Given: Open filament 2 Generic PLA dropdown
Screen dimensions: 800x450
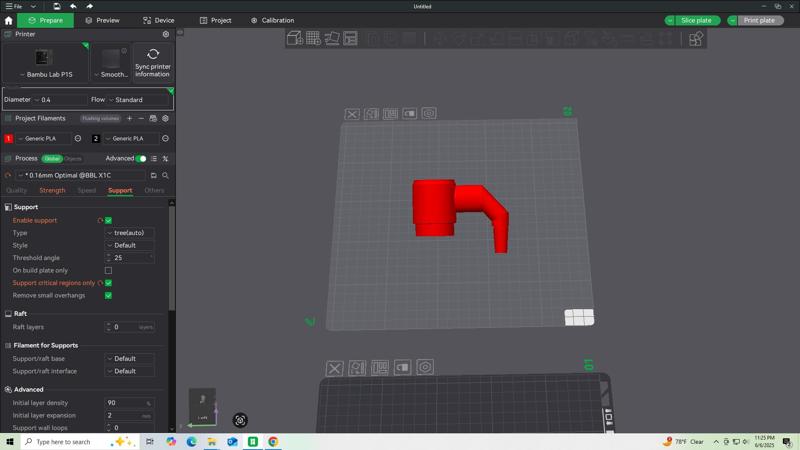Looking at the screenshot, I should click(131, 138).
